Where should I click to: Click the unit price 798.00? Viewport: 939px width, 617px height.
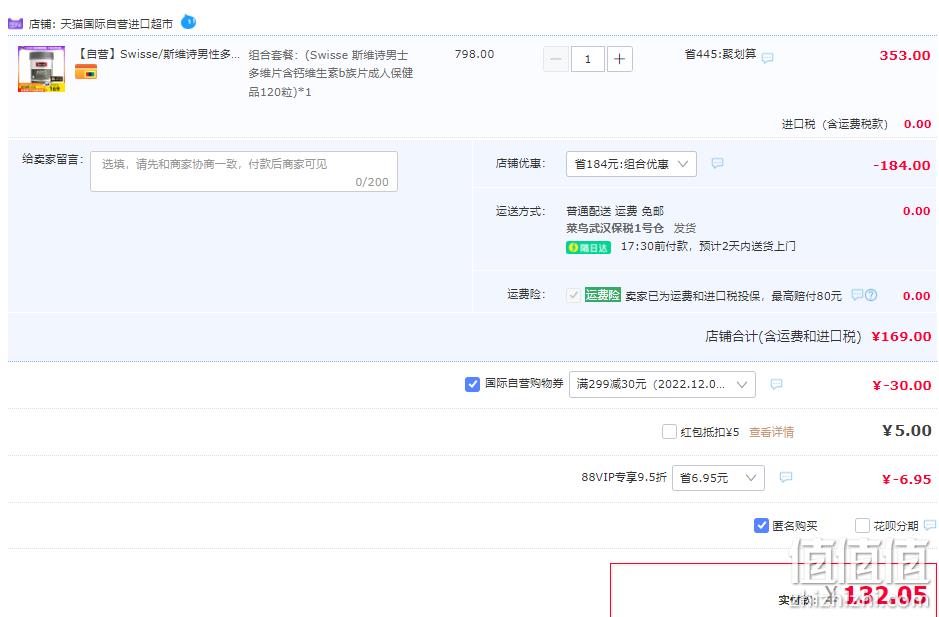coord(474,55)
